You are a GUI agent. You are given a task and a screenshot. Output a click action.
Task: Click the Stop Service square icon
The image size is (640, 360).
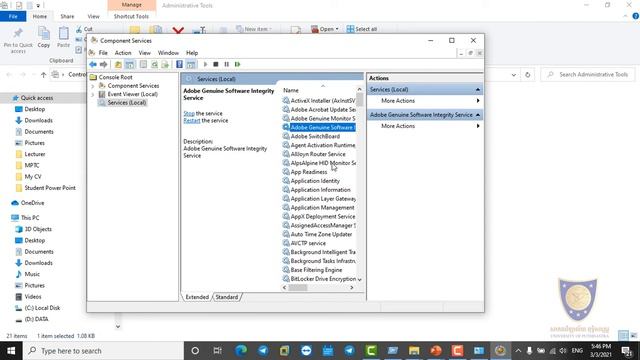(216, 64)
